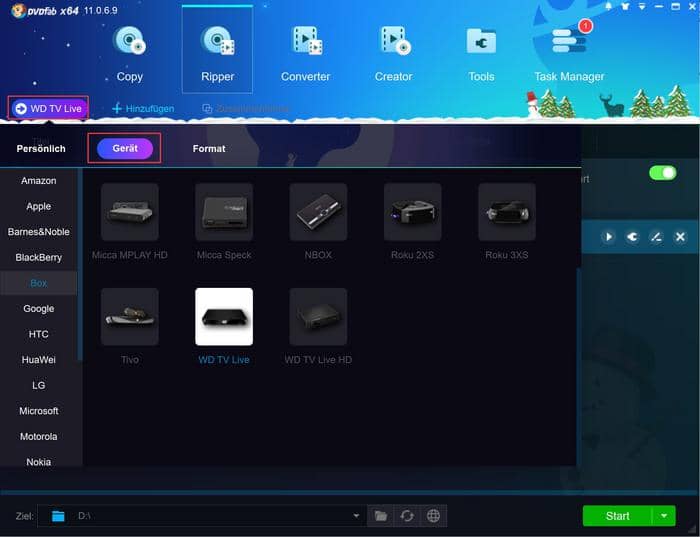Select Apple in the device list
The image size is (700, 537).
coord(39,206)
